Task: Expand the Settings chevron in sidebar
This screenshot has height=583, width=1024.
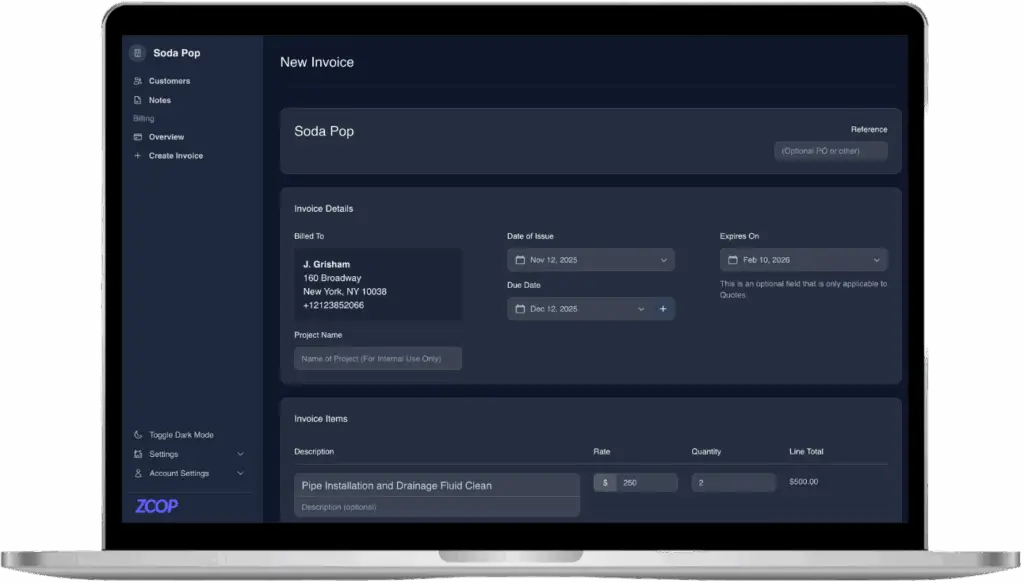Action: point(240,454)
